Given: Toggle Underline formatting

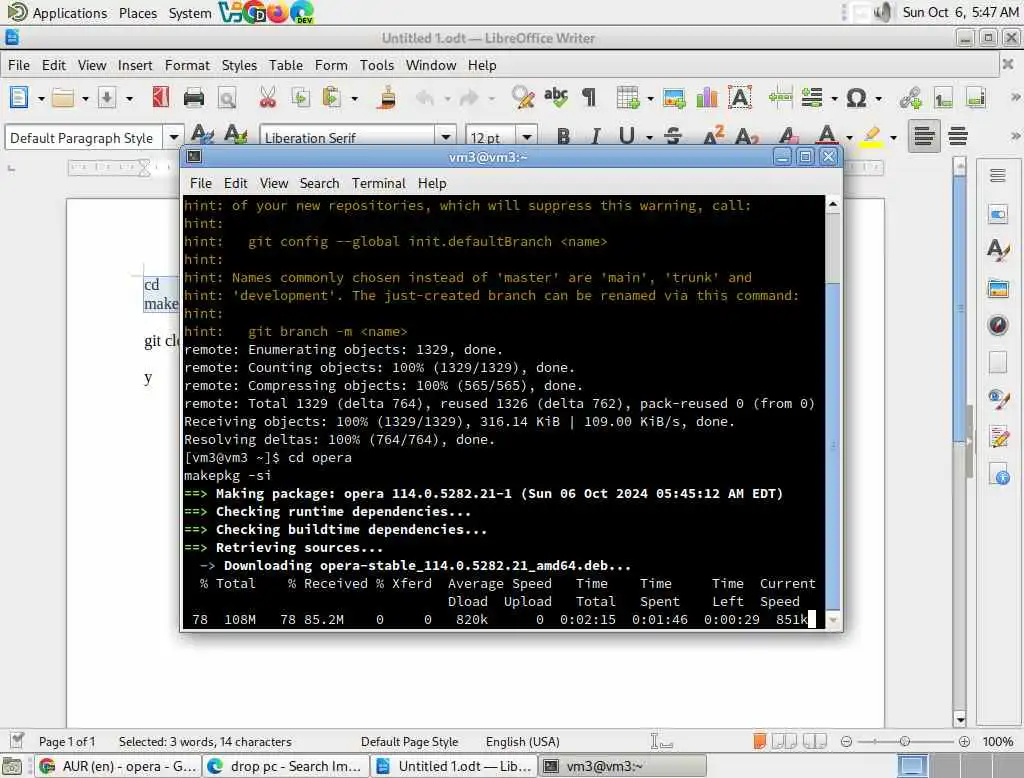Looking at the screenshot, I should click(626, 136).
